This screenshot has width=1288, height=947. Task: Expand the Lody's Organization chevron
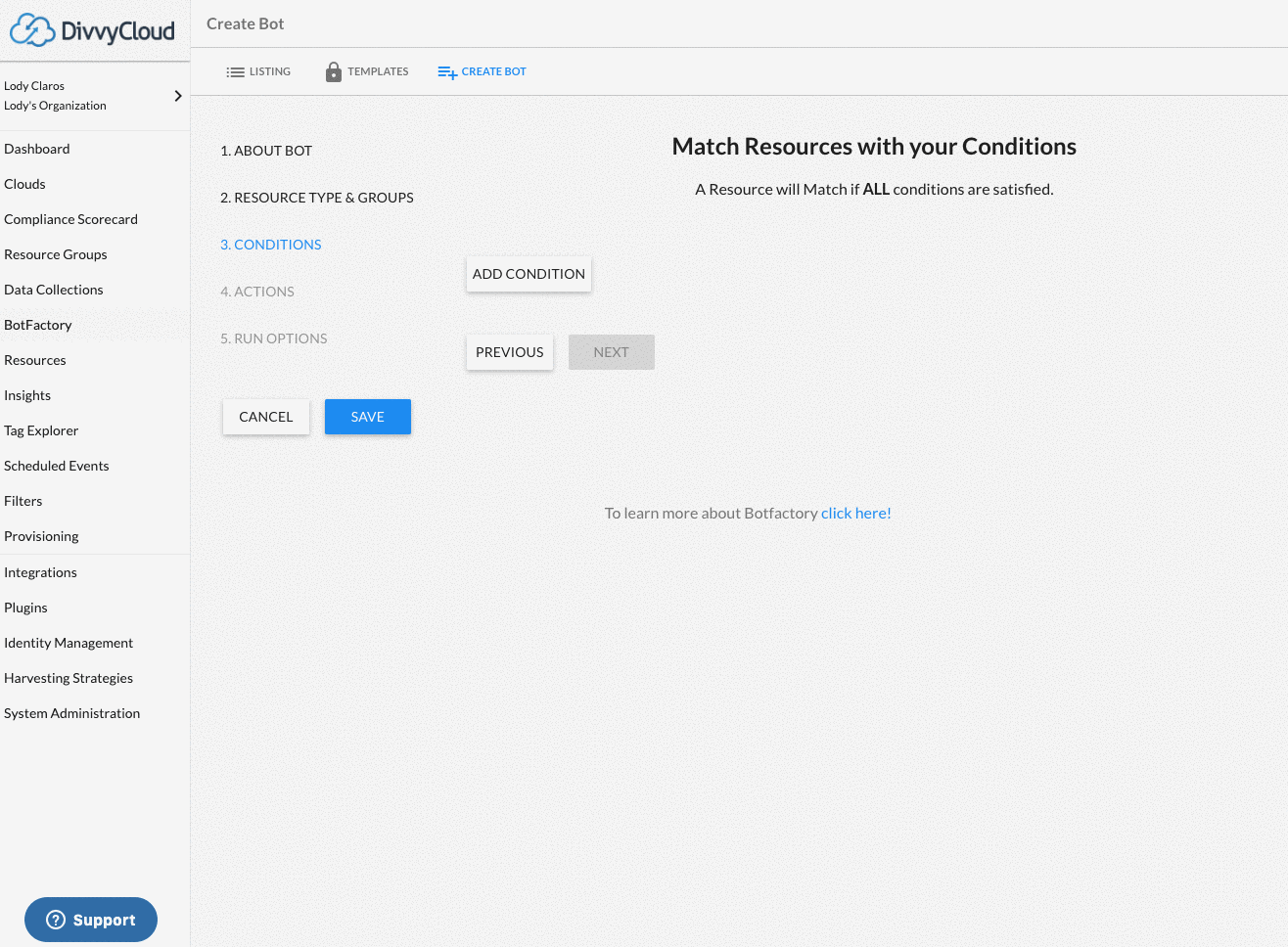pyautogui.click(x=177, y=96)
